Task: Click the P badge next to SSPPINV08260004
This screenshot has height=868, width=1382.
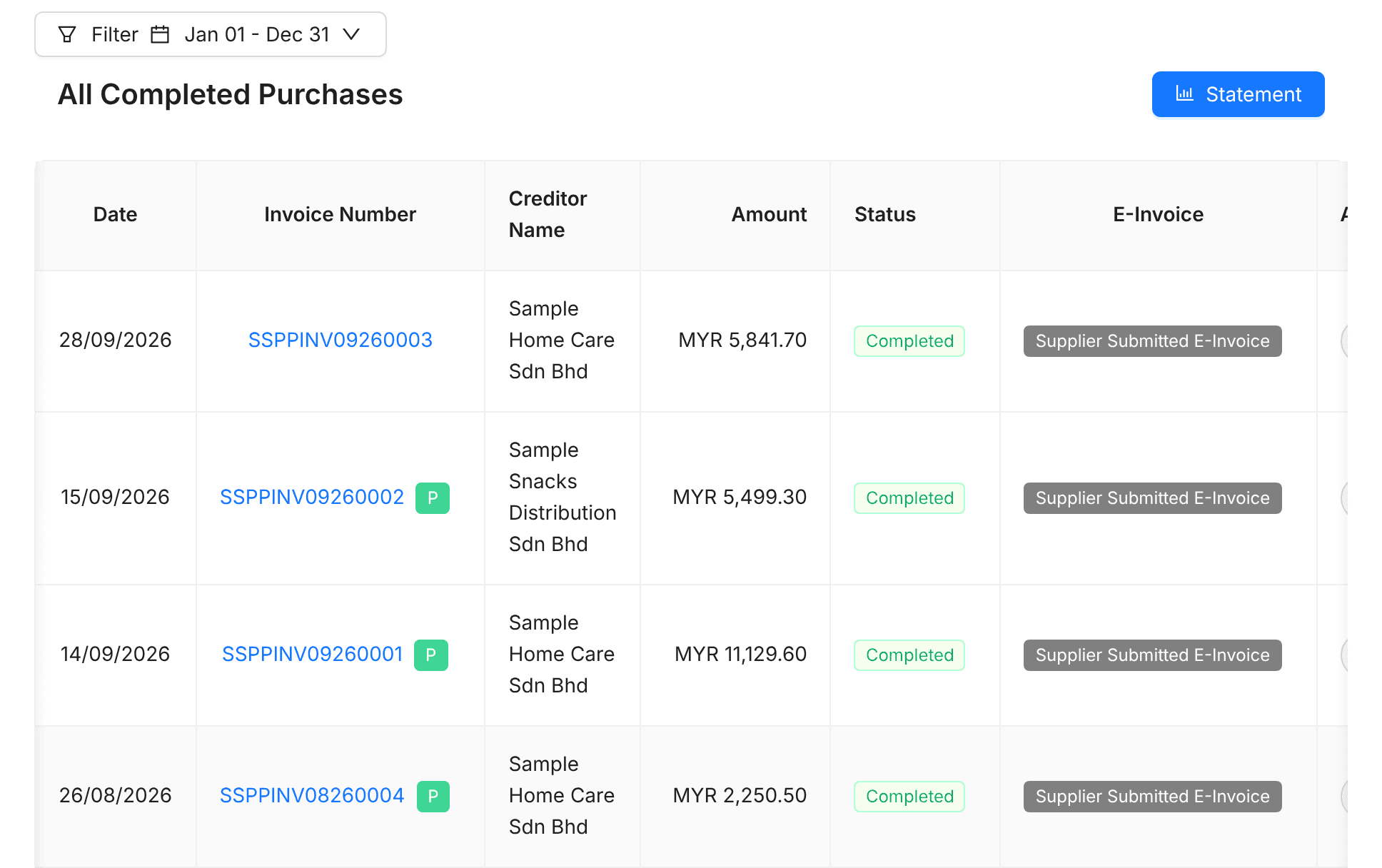Action: (x=433, y=796)
